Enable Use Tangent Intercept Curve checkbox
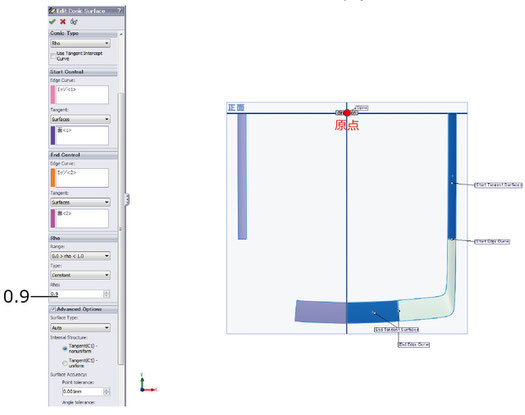525x415 pixels. 53,56
